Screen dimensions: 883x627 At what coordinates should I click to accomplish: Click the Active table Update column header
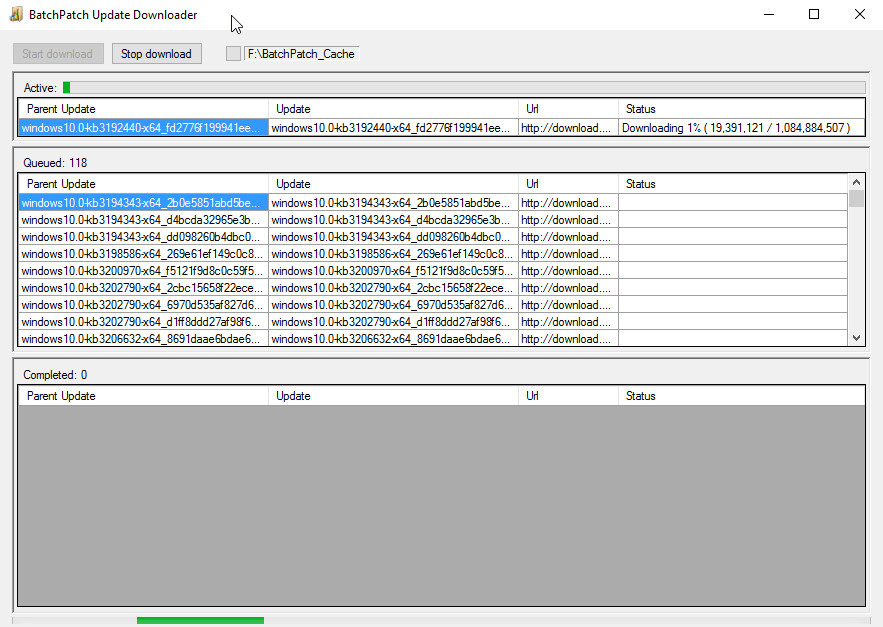point(393,109)
